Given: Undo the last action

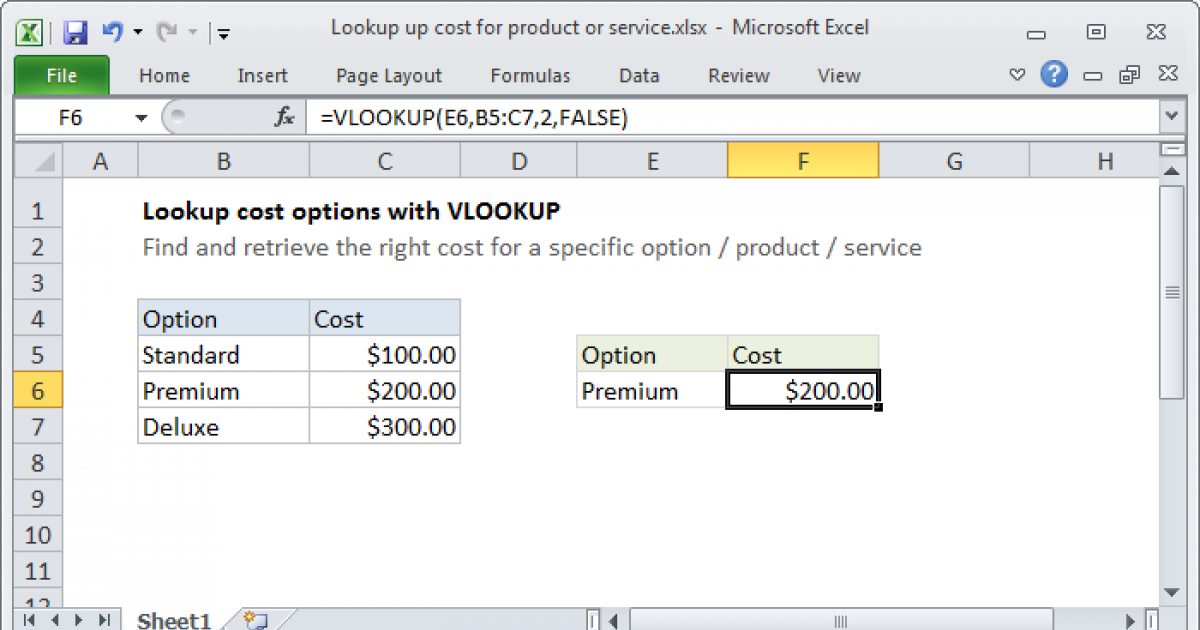Looking at the screenshot, I should click(x=110, y=28).
